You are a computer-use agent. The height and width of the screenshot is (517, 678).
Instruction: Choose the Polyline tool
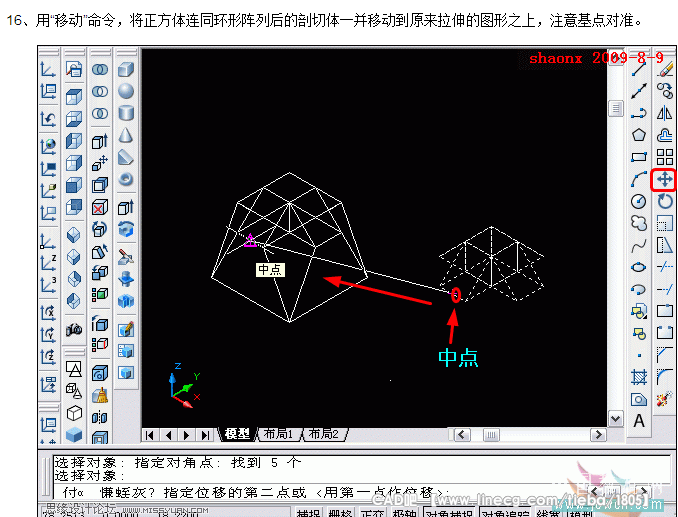tap(639, 113)
